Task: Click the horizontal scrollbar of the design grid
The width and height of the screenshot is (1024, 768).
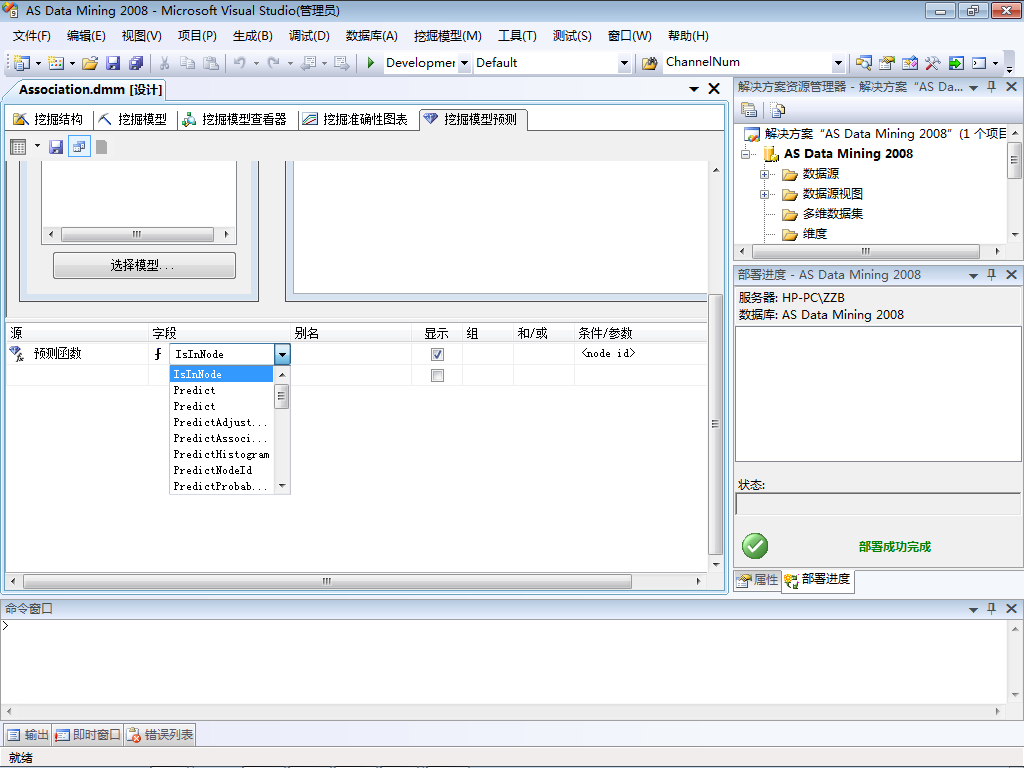Action: pos(327,581)
